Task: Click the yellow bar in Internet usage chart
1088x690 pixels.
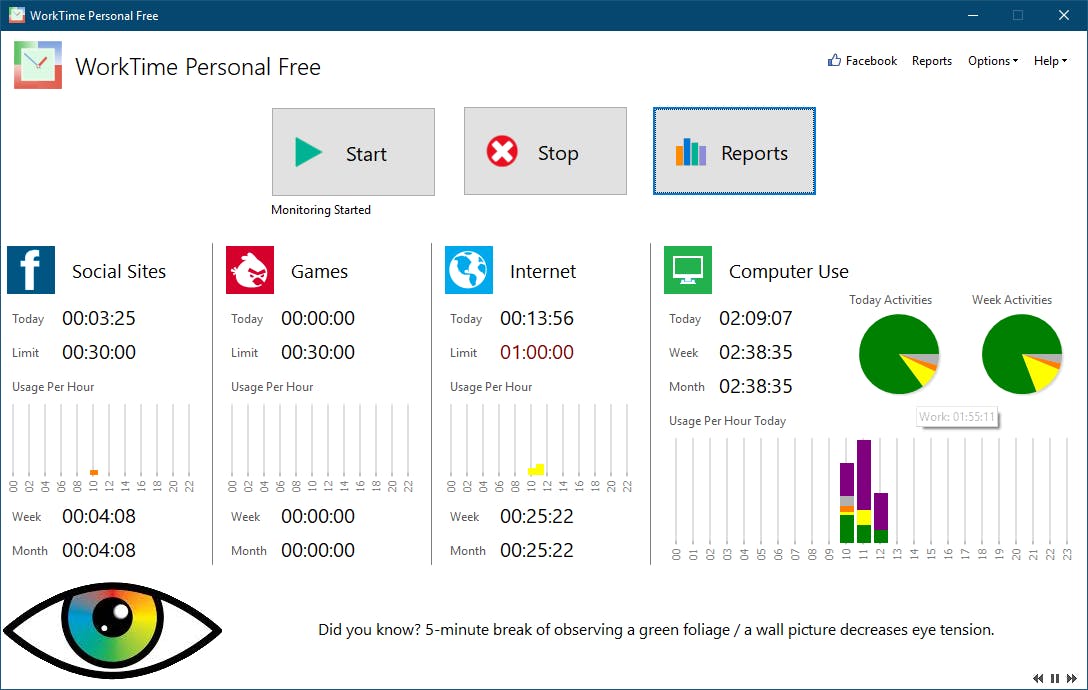Action: tap(536, 469)
